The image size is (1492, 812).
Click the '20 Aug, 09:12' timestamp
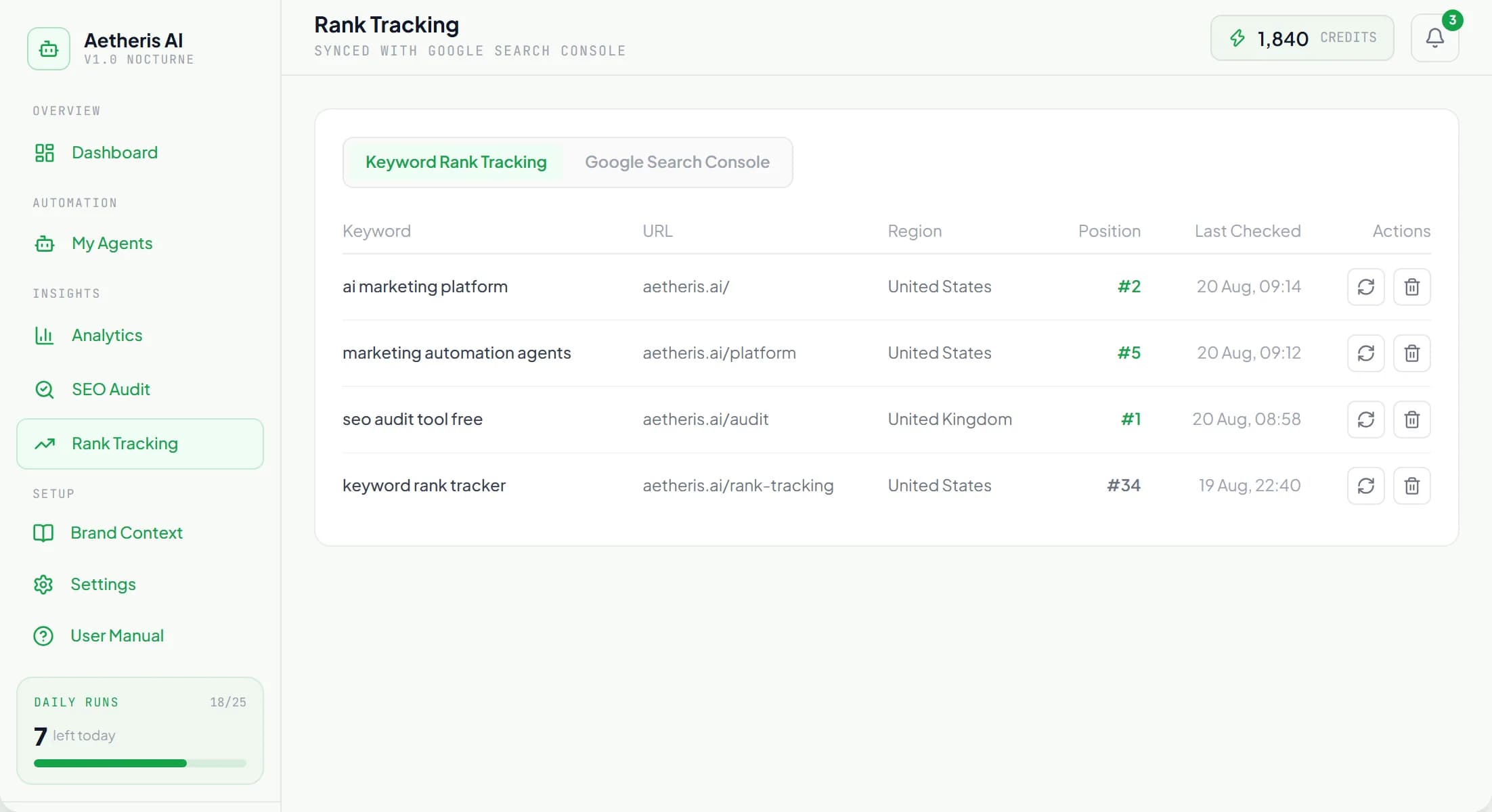tap(1249, 353)
